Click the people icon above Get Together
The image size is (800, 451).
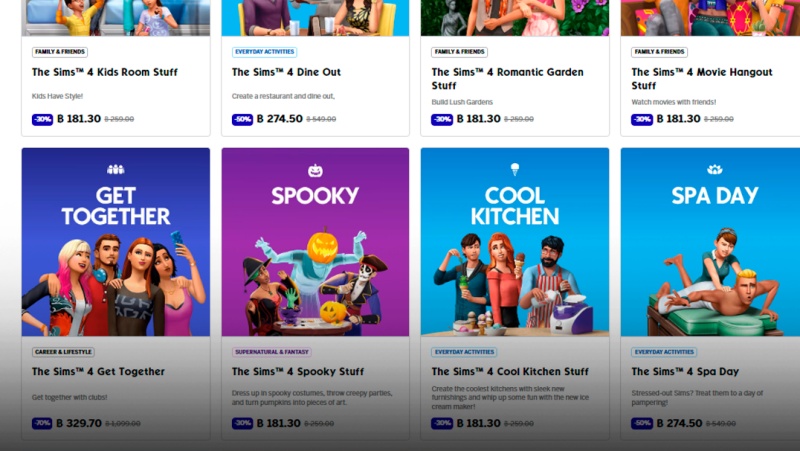pyautogui.click(x=116, y=169)
